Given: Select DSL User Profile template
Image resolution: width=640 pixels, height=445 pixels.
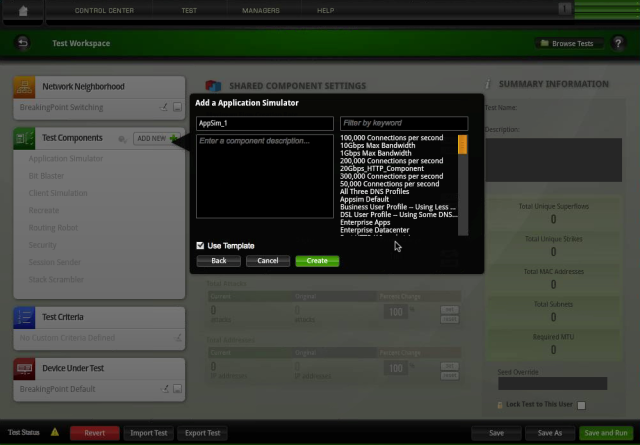Looking at the screenshot, I should coord(398,215).
